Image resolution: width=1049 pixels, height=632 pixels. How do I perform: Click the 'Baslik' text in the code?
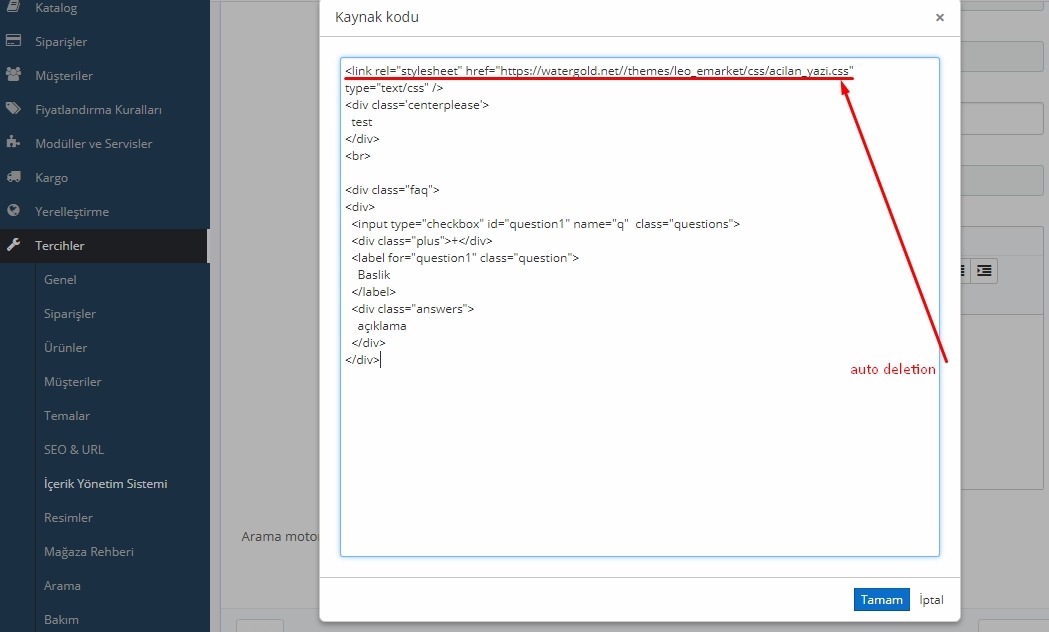pyautogui.click(x=373, y=275)
